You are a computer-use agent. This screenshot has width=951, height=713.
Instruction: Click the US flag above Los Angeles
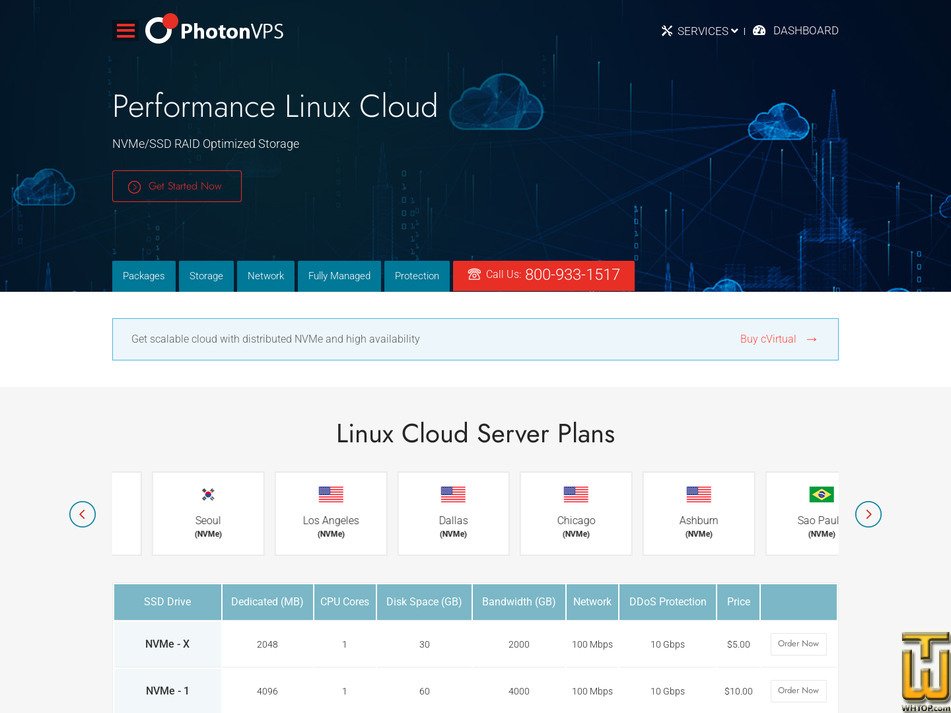[x=331, y=494]
